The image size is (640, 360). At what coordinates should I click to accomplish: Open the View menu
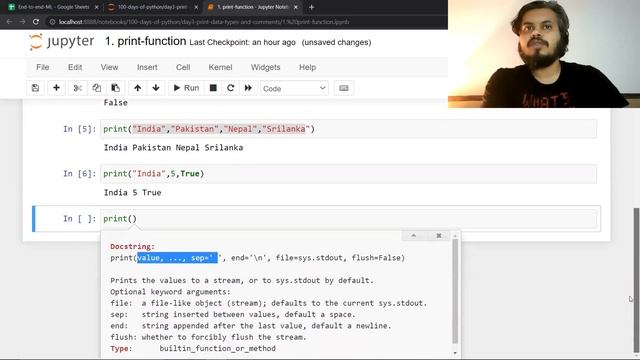[109, 67]
